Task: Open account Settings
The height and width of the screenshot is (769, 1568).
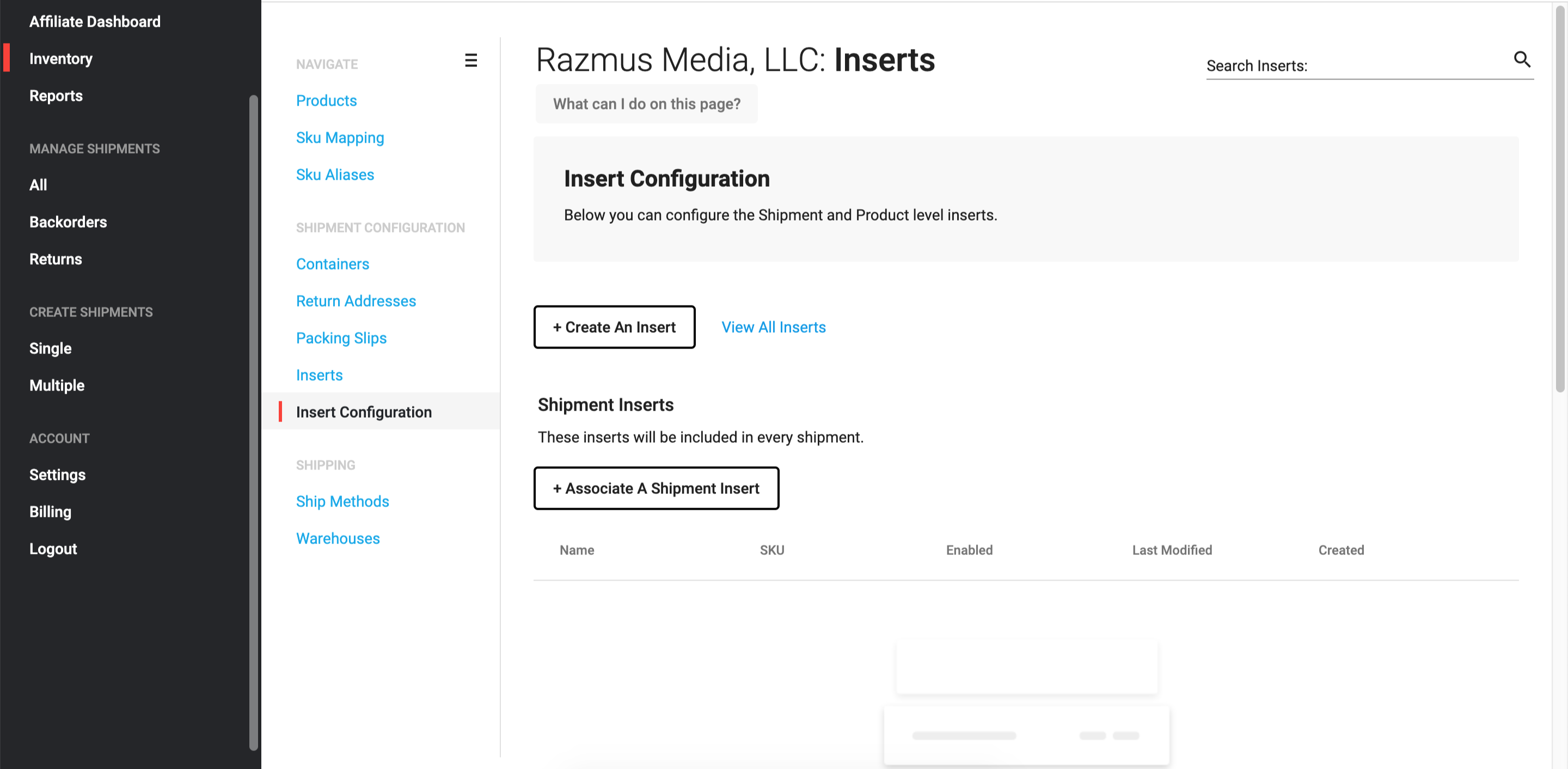Action: pyautogui.click(x=57, y=475)
